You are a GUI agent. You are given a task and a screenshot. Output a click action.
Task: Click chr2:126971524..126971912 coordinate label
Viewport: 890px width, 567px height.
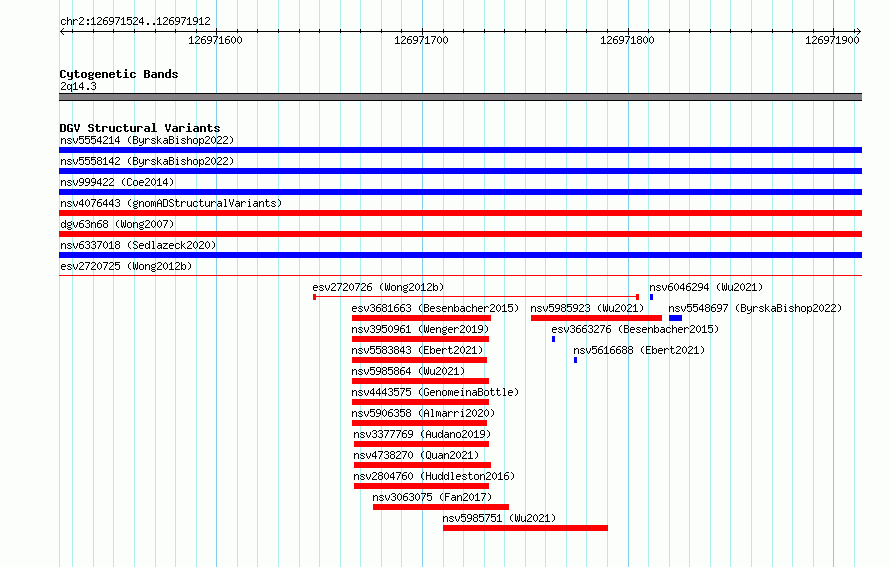(x=135, y=22)
